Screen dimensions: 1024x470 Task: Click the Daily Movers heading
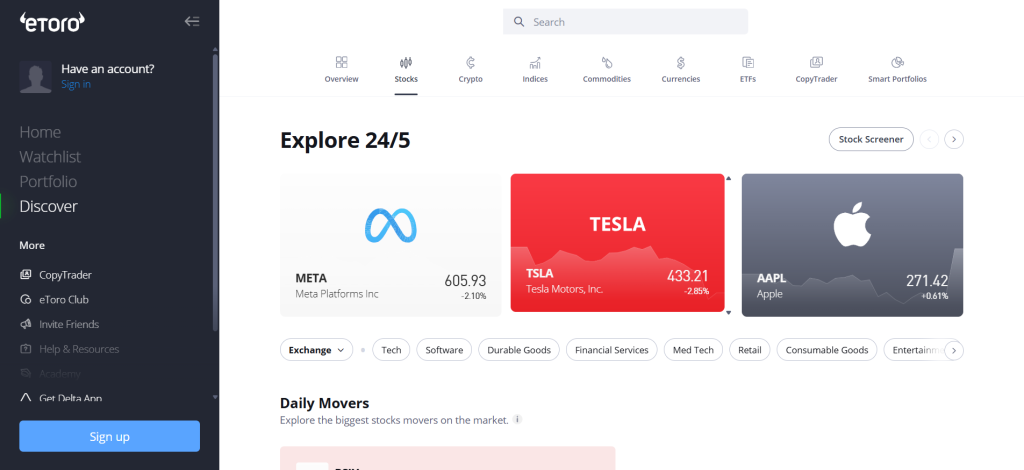pos(325,403)
